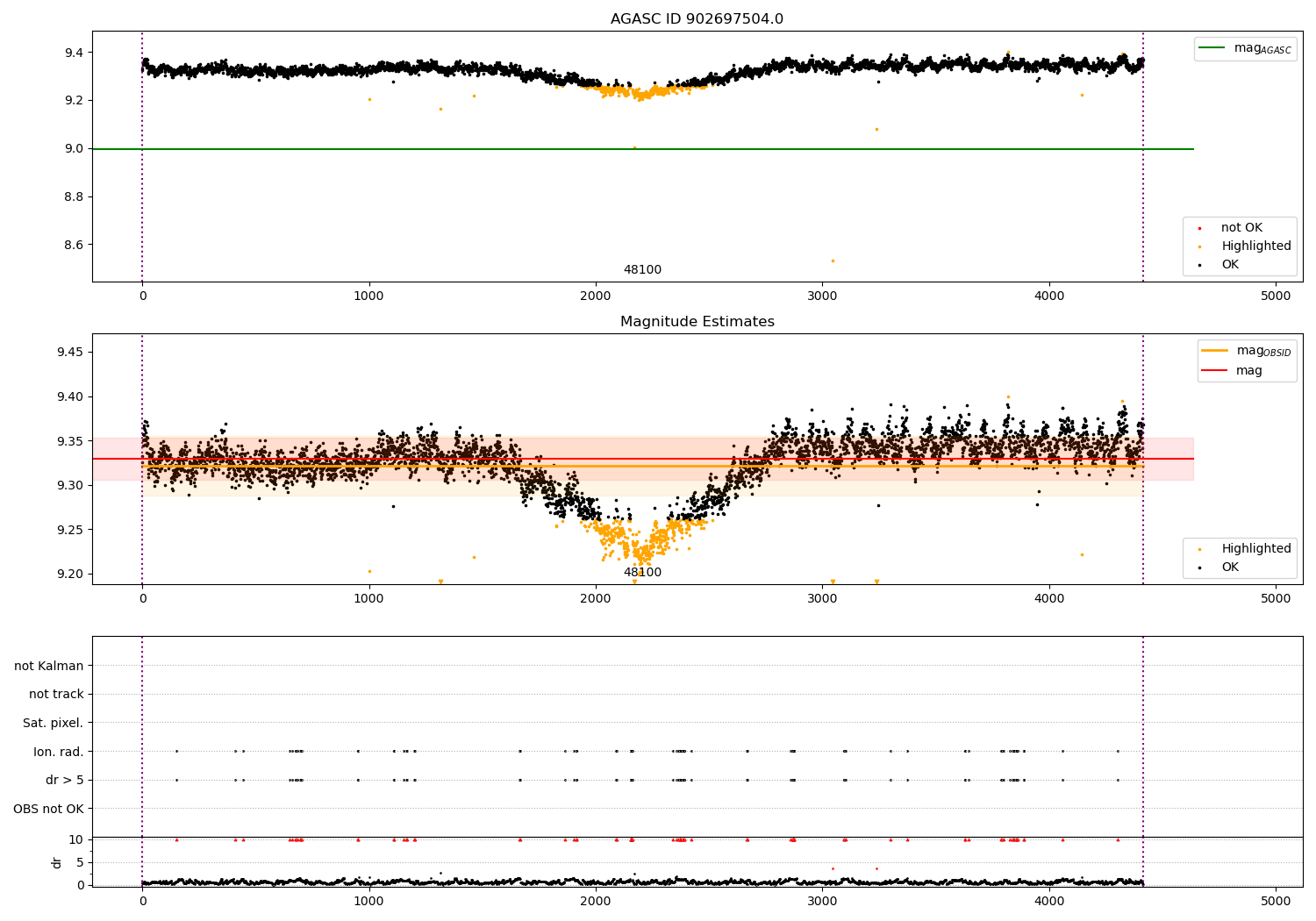Screen dimensions: 1316x921
Task: Click the 5000 x-axis tick on top plot
Action: [1276, 296]
